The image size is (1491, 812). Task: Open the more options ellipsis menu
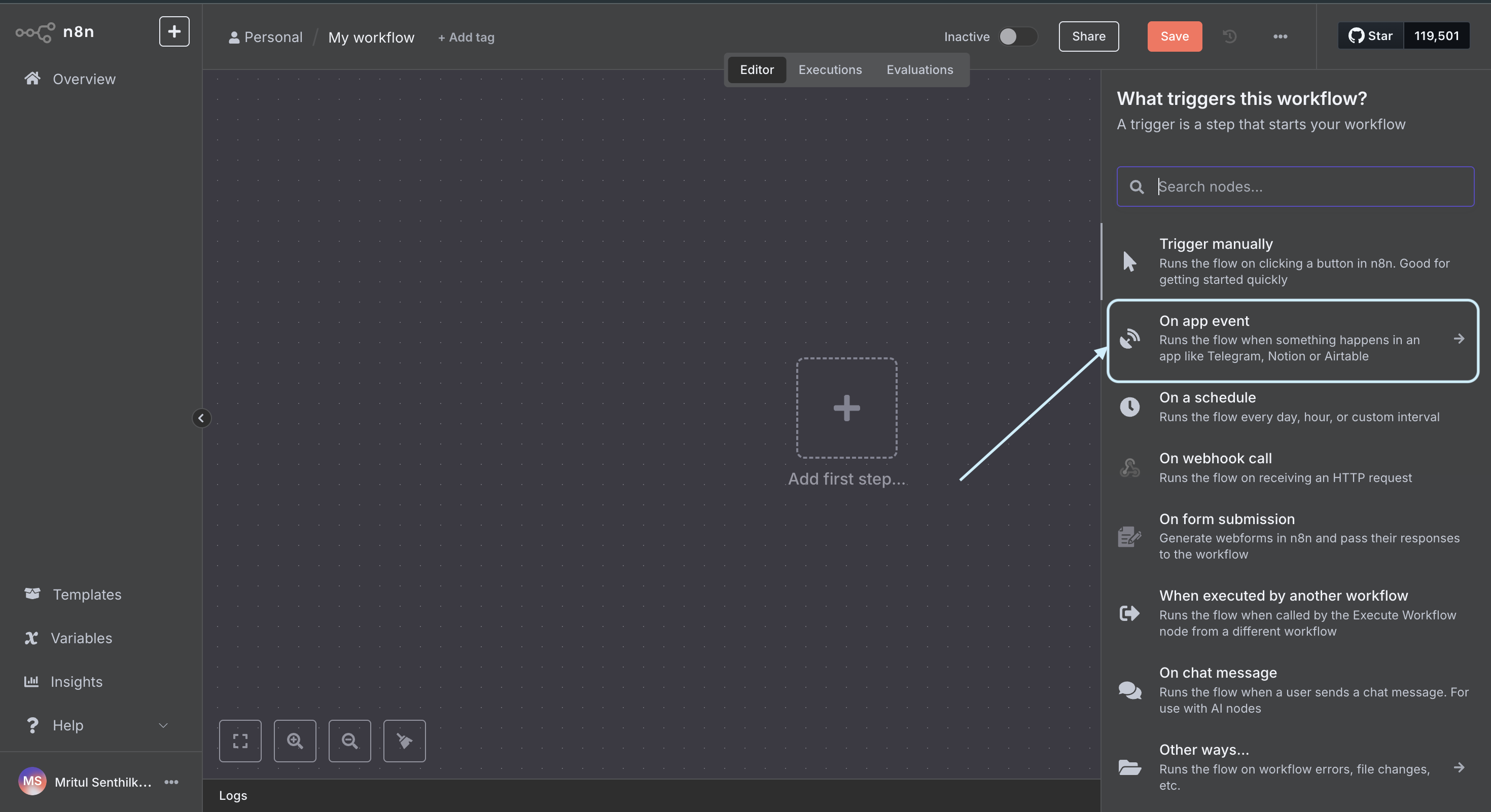(x=1281, y=36)
